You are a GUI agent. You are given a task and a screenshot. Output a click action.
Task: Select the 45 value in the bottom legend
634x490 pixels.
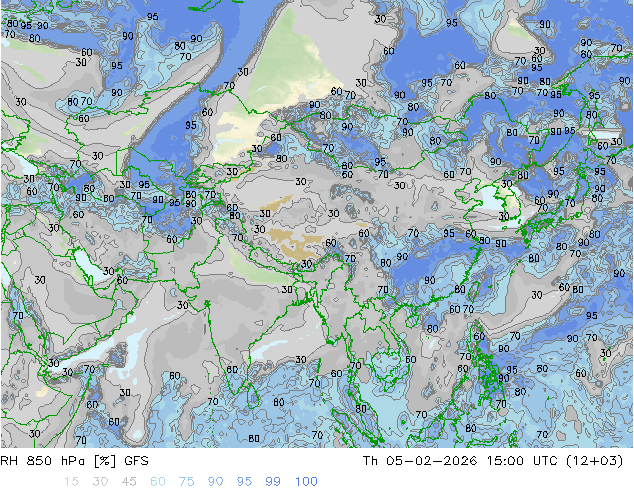pos(129,482)
